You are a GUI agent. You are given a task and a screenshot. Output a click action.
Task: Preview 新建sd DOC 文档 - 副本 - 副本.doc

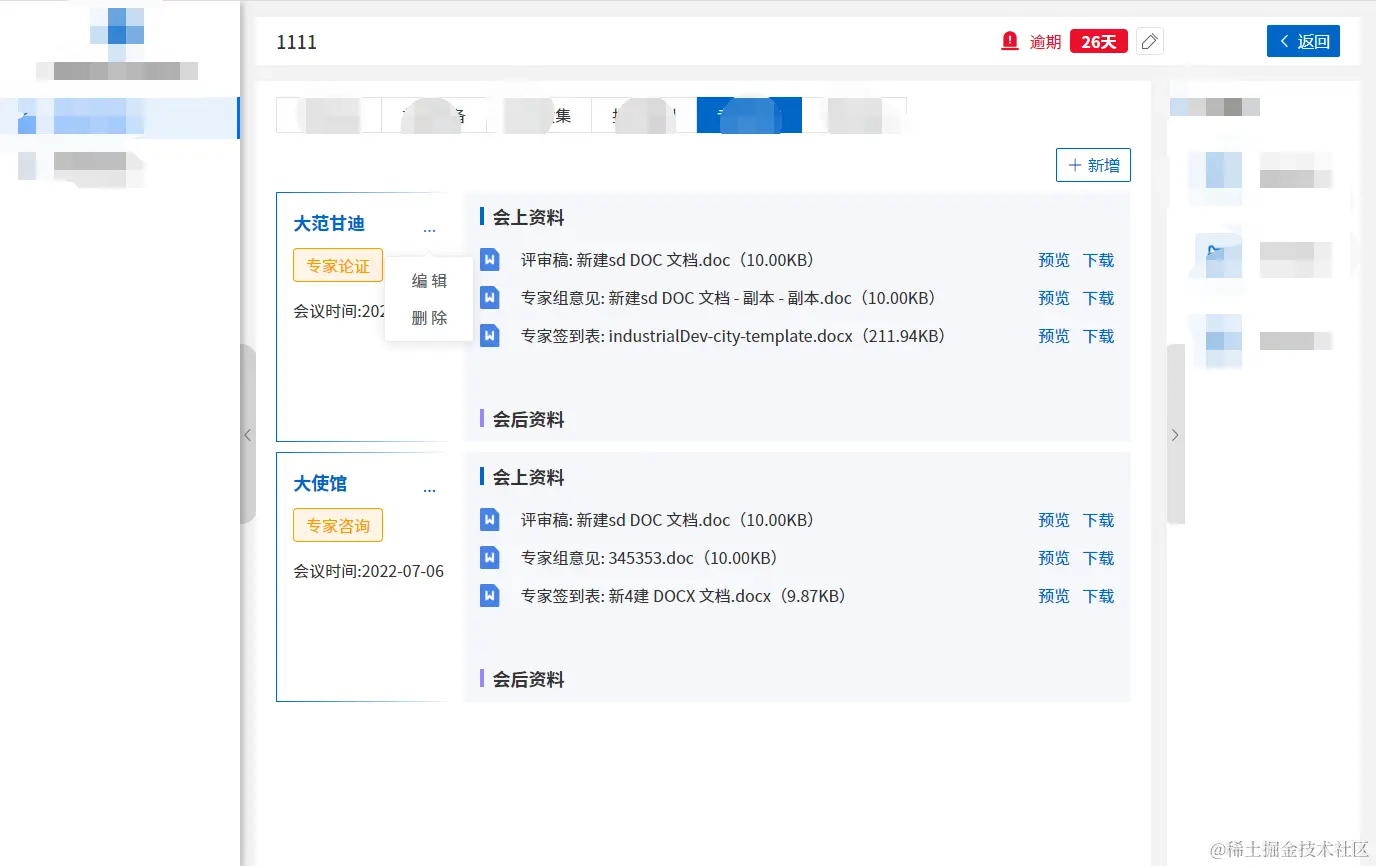click(1054, 298)
